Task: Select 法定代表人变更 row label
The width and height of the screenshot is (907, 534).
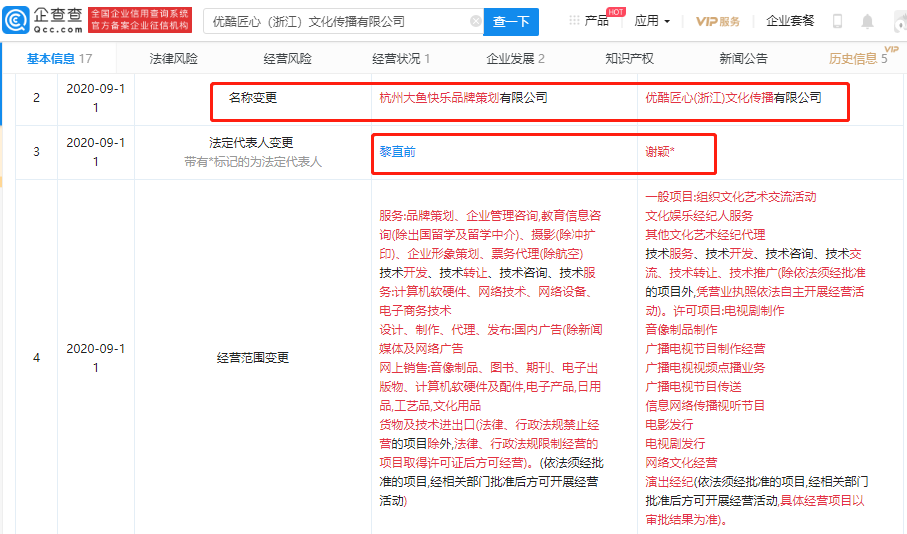Action: 251,142
